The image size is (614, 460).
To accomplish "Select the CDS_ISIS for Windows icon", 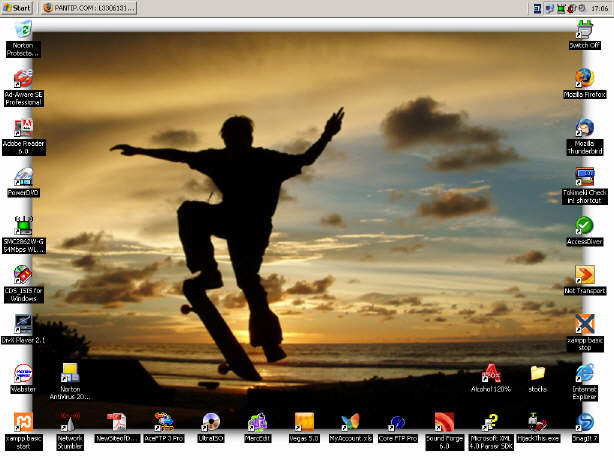I will coord(23,284).
